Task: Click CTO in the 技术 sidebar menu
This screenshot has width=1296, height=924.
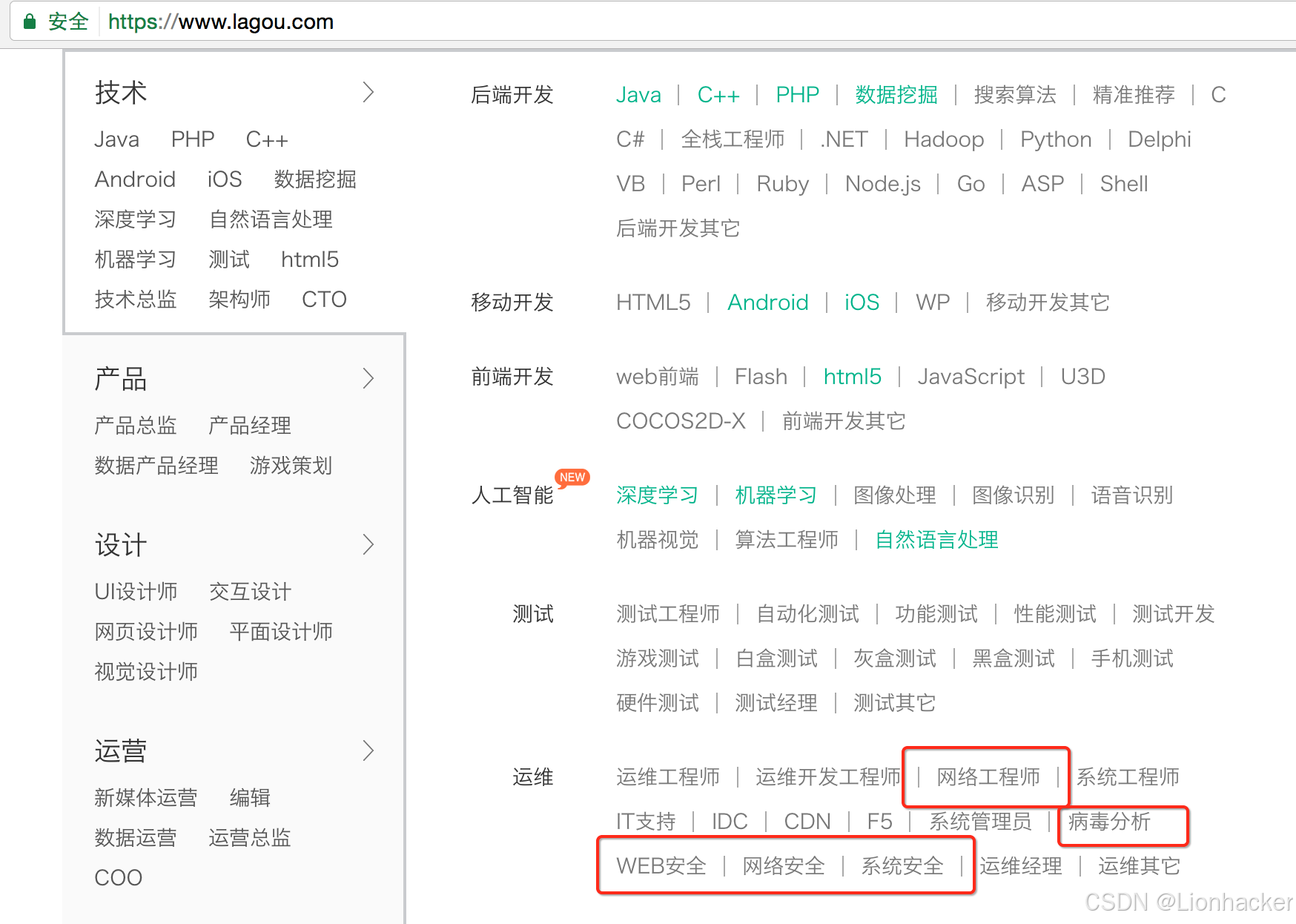Action: (x=324, y=299)
